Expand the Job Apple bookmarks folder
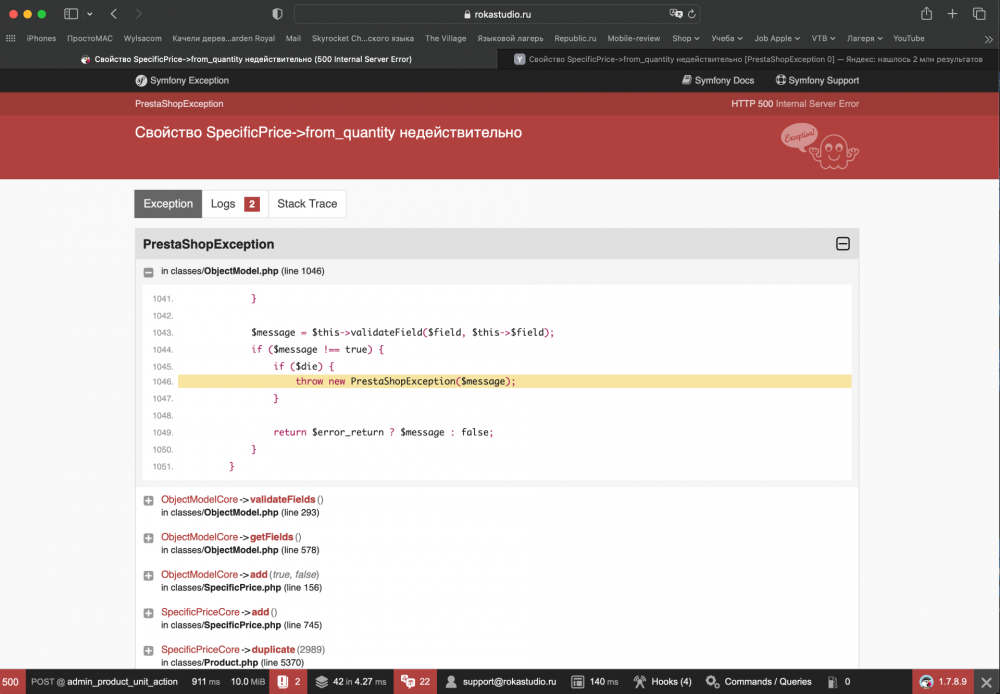This screenshot has height=694, width=1000. click(777, 38)
